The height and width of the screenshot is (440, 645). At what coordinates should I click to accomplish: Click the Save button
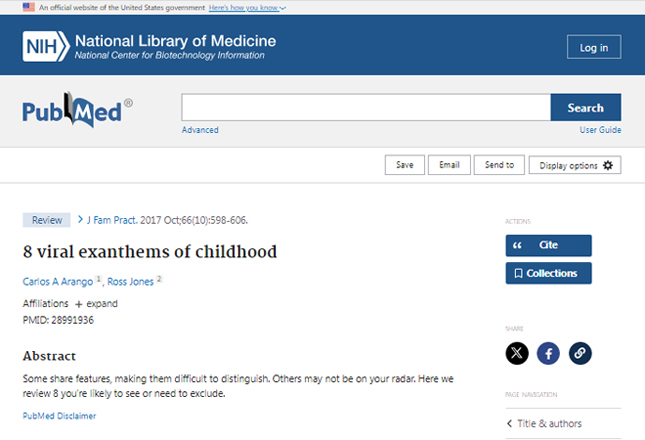coord(405,165)
